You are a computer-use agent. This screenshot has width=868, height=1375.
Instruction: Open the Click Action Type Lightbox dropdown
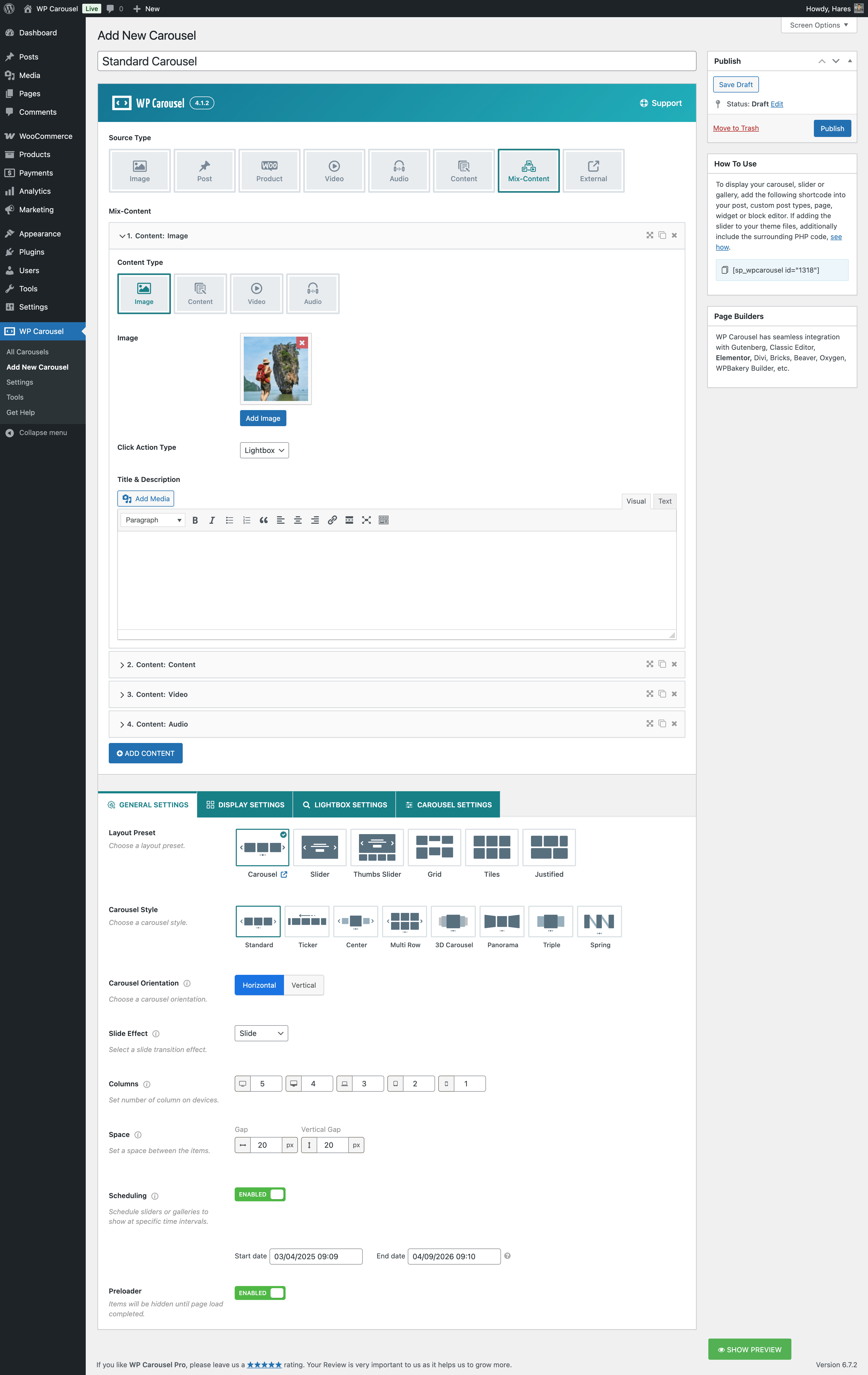tap(264, 451)
